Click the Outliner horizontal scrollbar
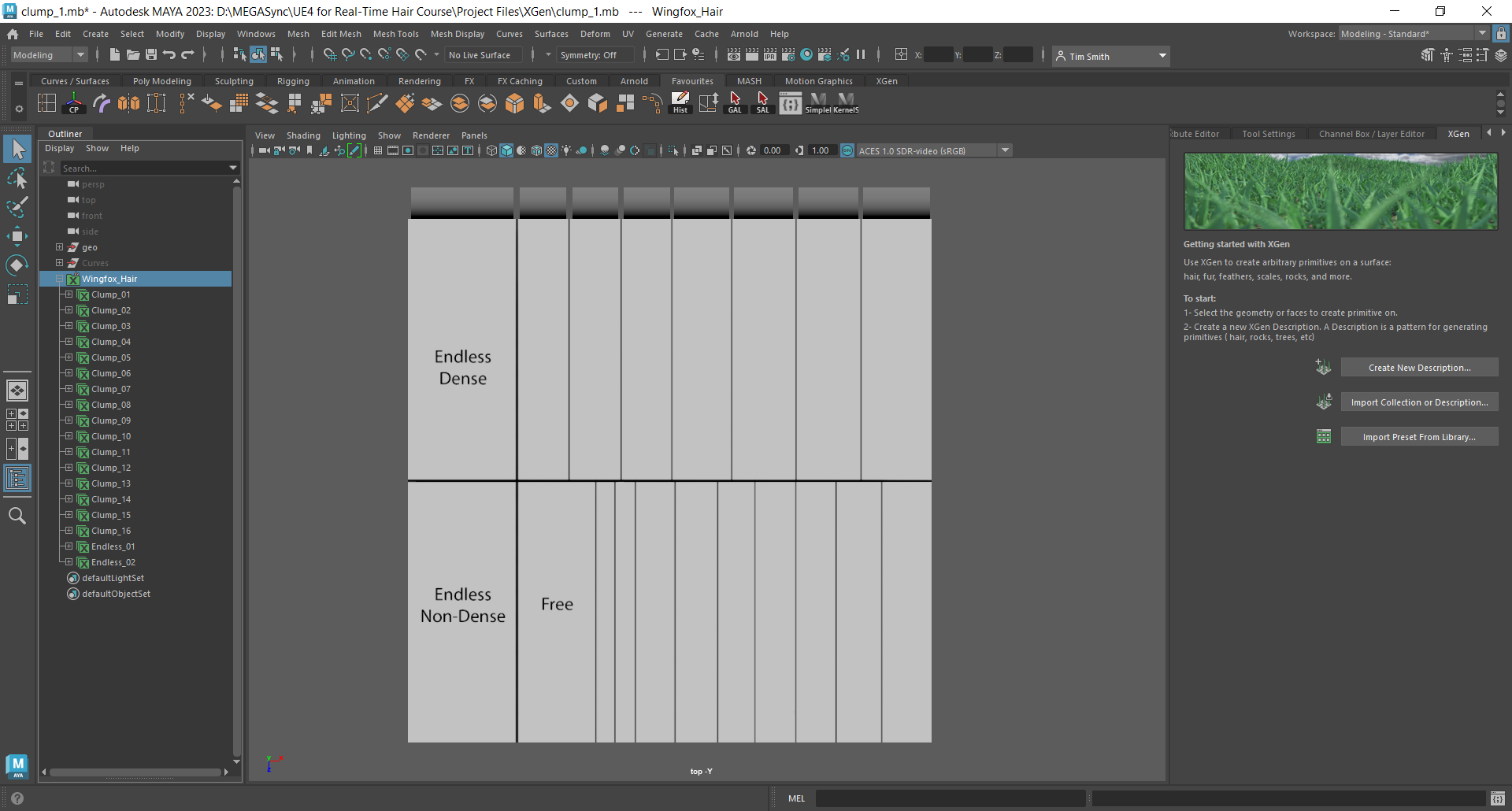 click(x=135, y=772)
